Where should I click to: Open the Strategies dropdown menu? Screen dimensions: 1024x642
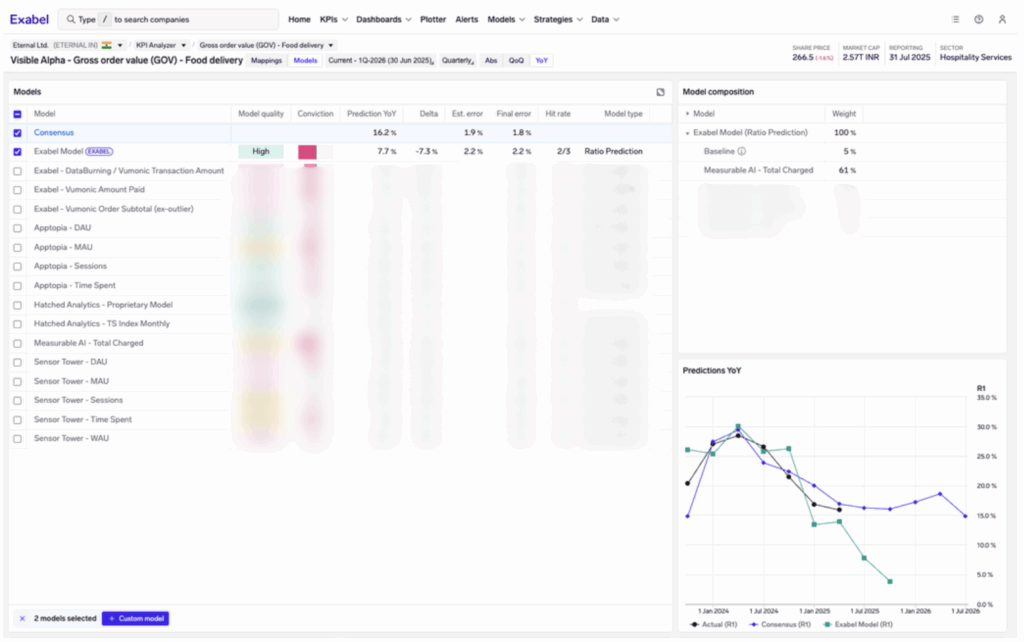tap(558, 20)
